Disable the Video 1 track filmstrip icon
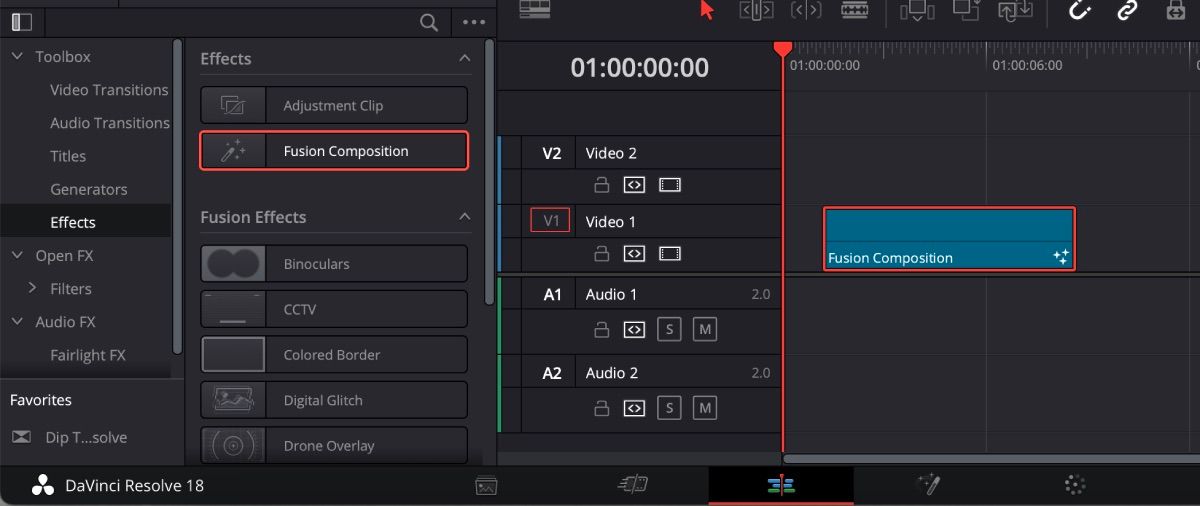Image resolution: width=1200 pixels, height=506 pixels. click(x=670, y=254)
